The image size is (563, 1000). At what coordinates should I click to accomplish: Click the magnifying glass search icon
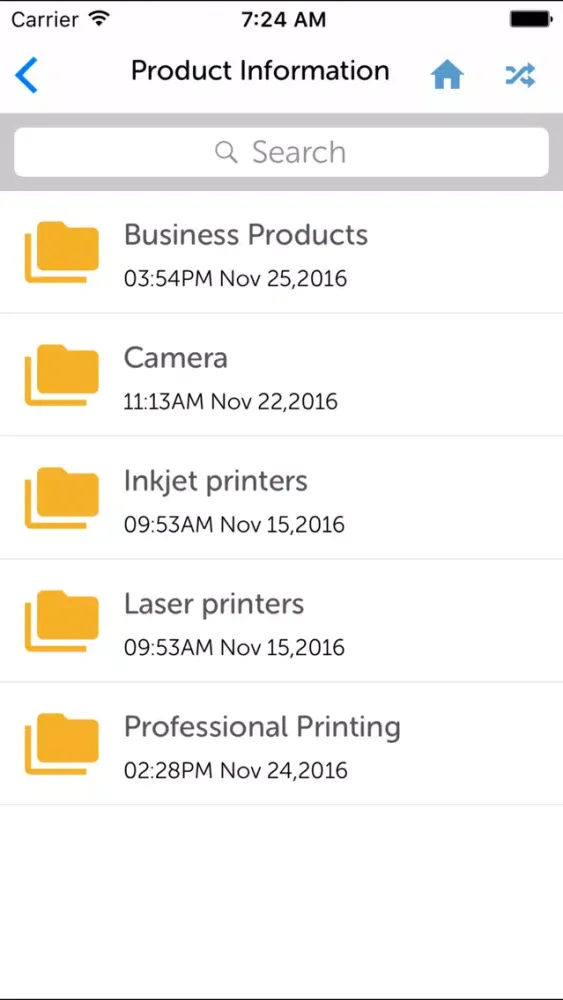[226, 152]
